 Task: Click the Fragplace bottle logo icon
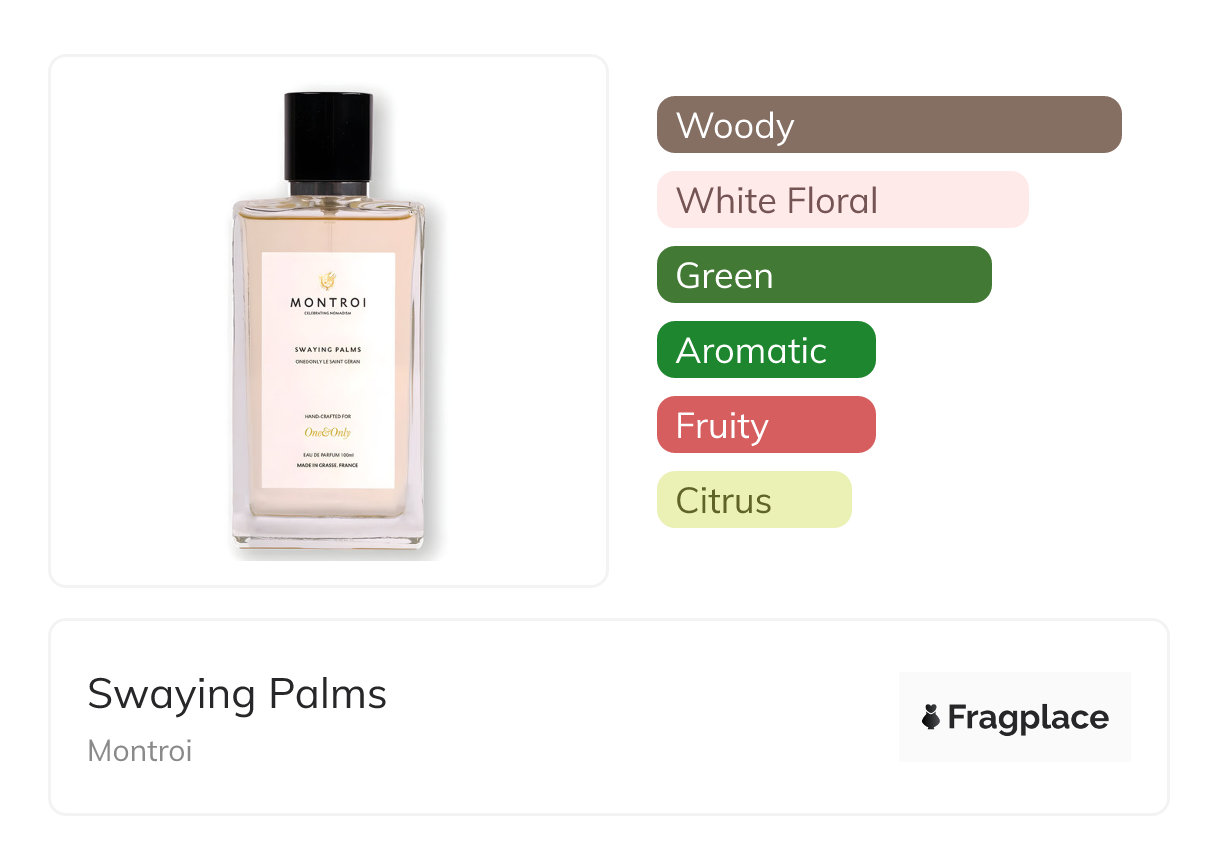(931, 717)
